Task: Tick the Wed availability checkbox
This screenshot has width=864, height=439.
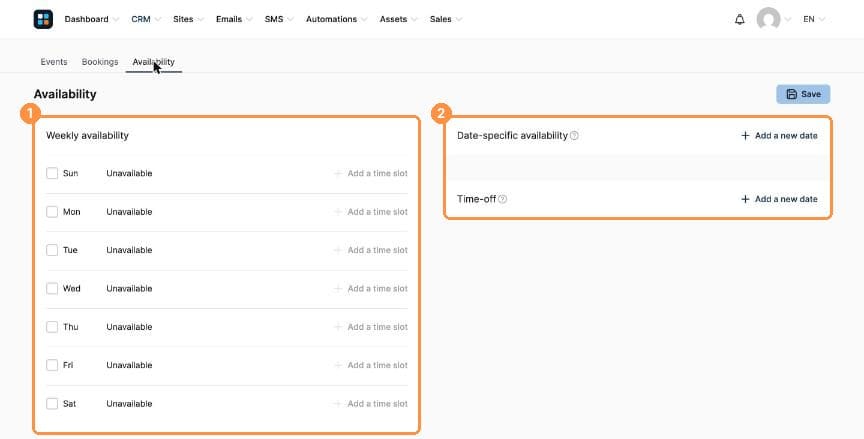Action: [x=52, y=289]
